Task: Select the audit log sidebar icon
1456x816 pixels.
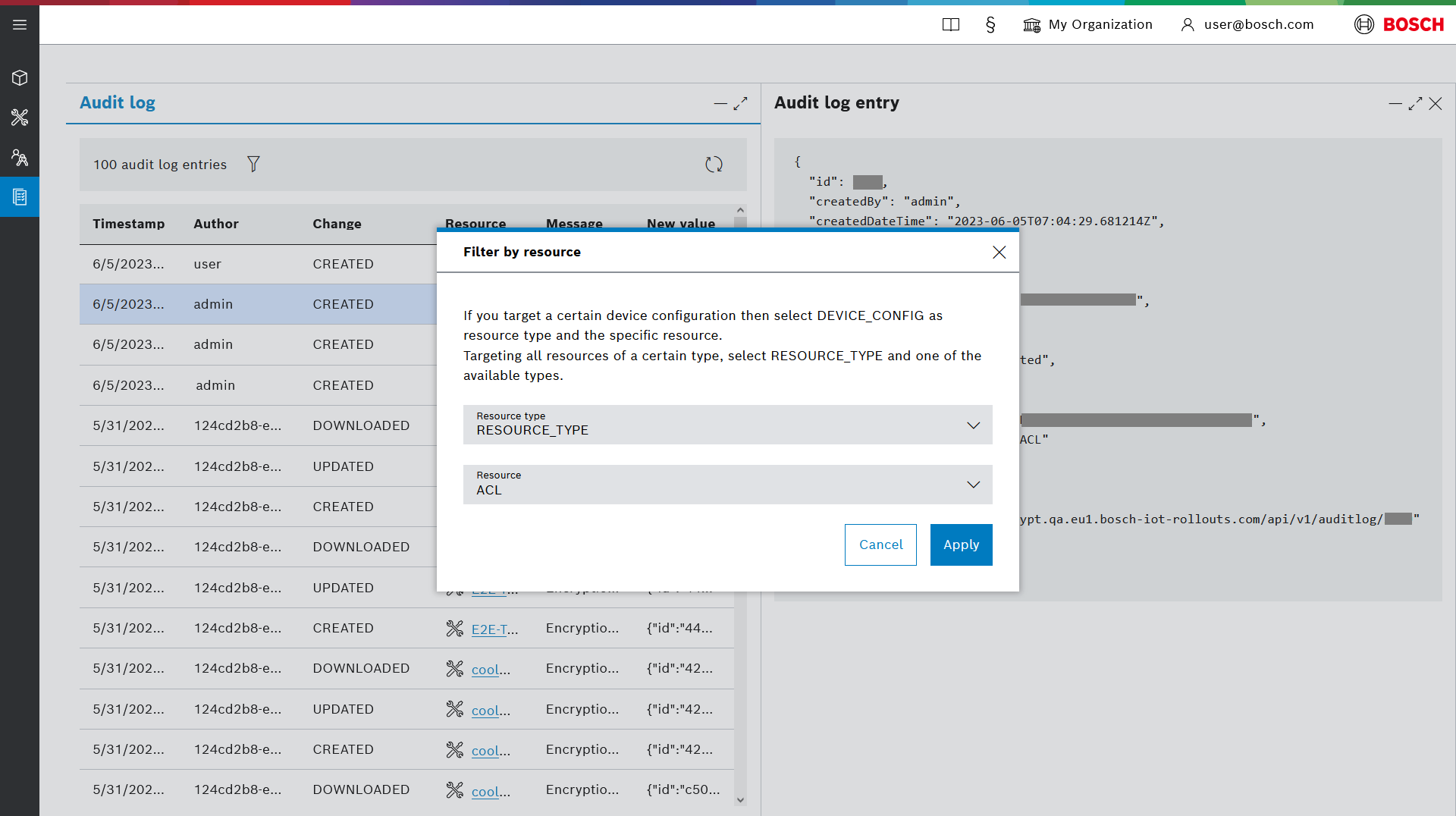Action: 20,197
